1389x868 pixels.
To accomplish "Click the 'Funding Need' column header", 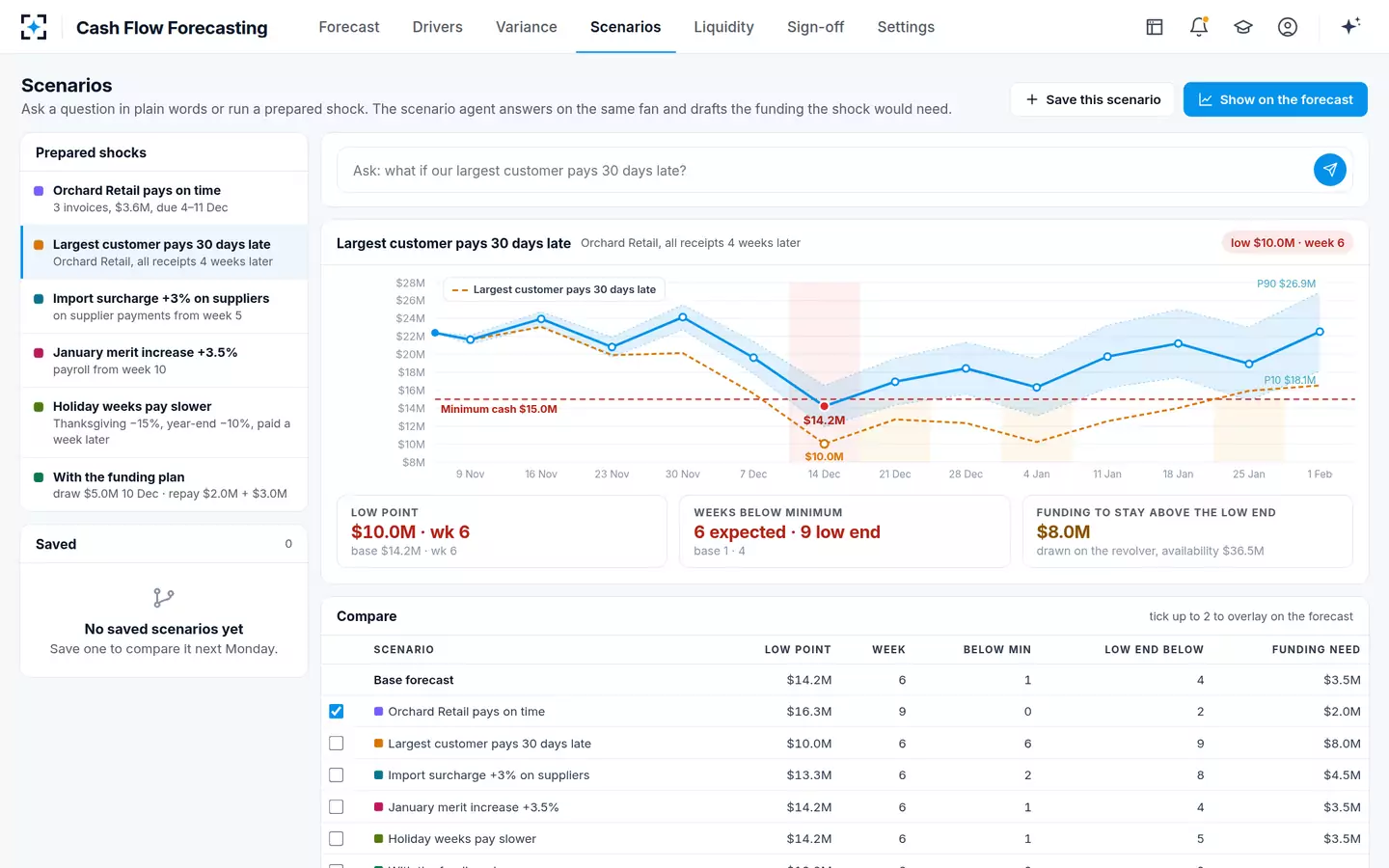I will coord(1316,650).
